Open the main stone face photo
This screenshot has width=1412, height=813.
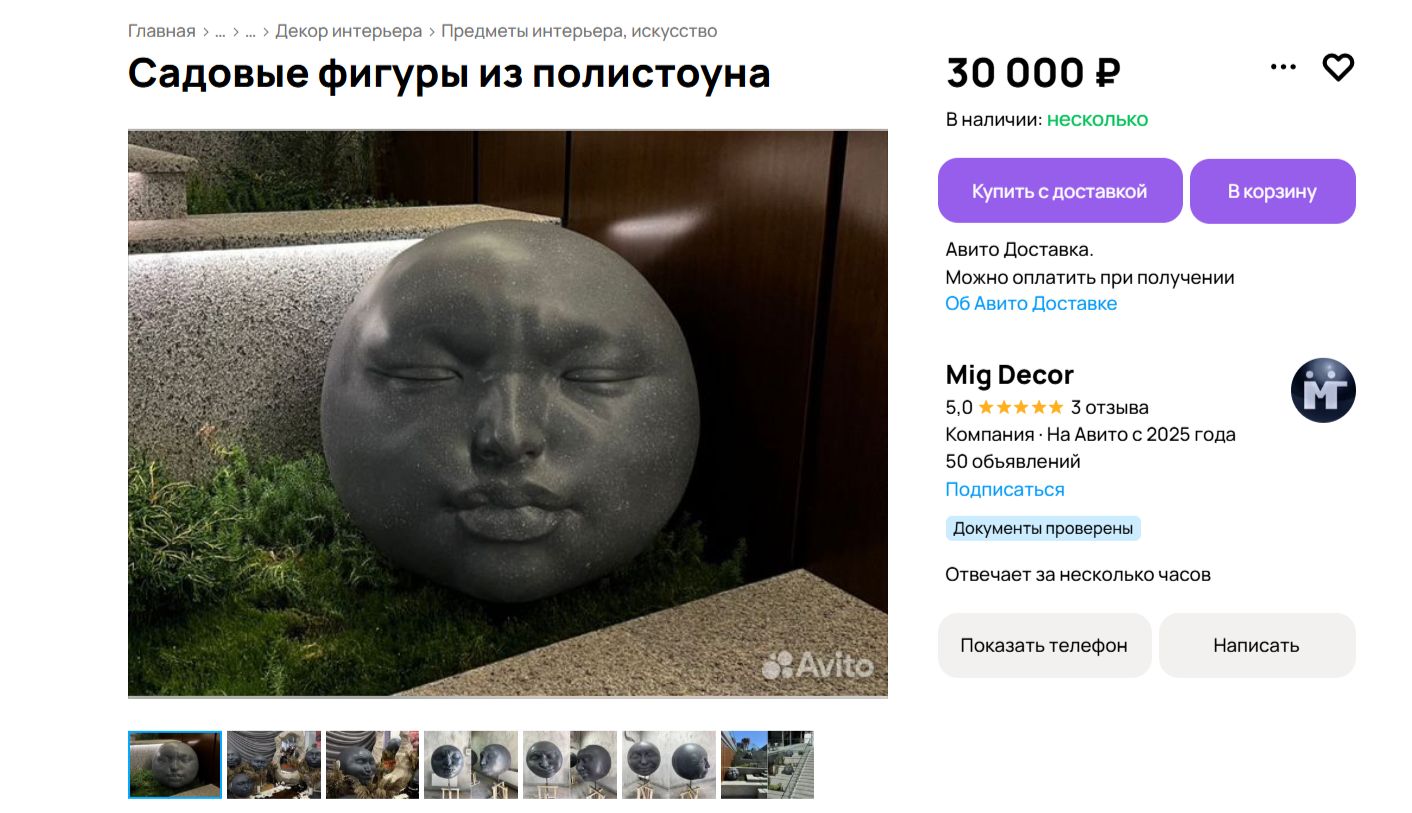point(508,413)
